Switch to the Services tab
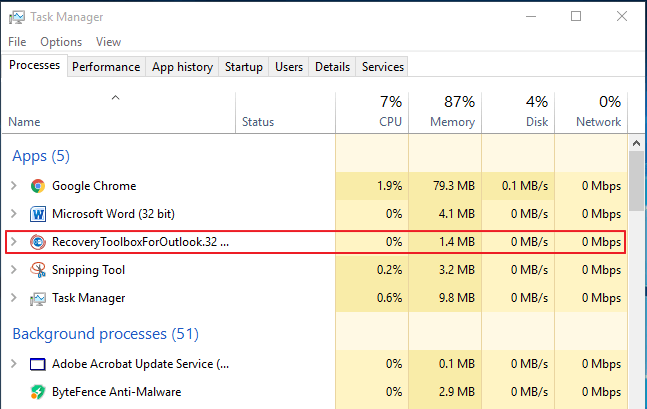Screen dimensions: 647x409 pyautogui.click(x=383, y=67)
